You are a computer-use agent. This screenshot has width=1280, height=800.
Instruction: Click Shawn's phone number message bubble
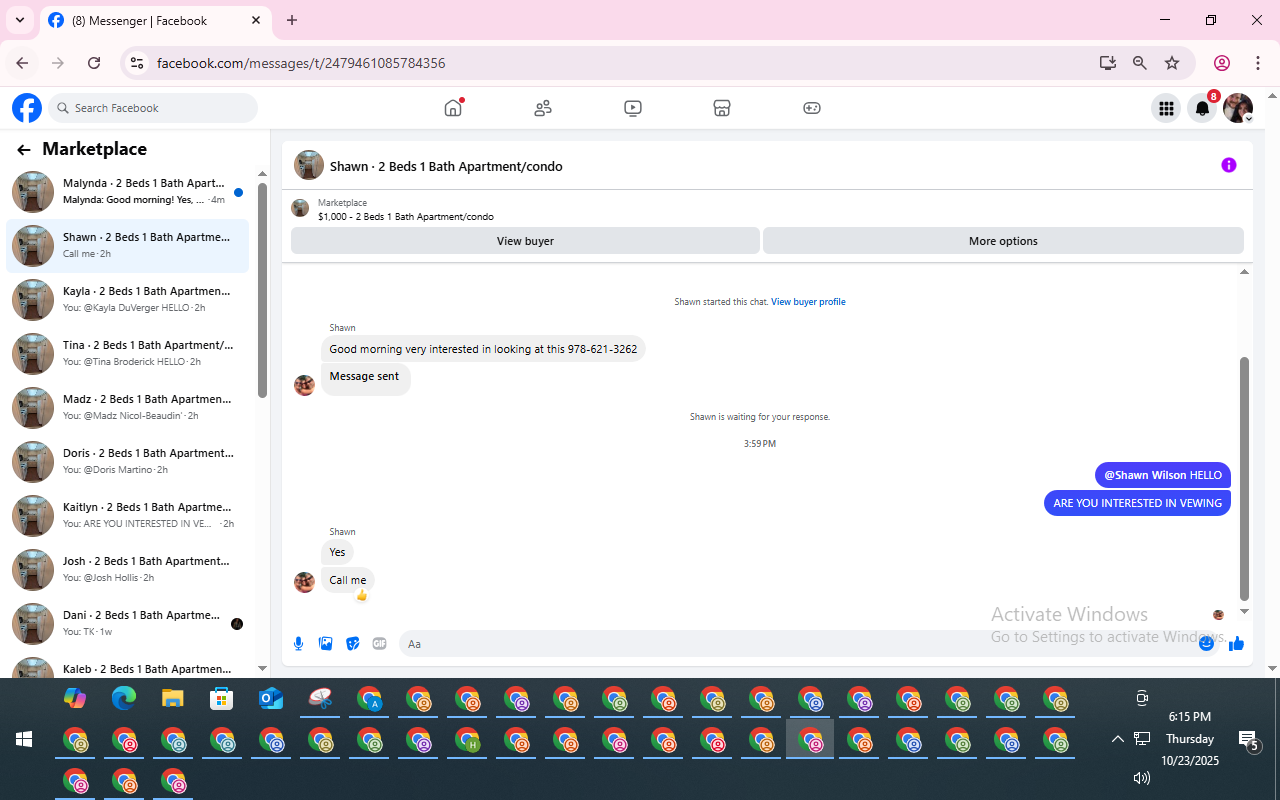pyautogui.click(x=483, y=349)
